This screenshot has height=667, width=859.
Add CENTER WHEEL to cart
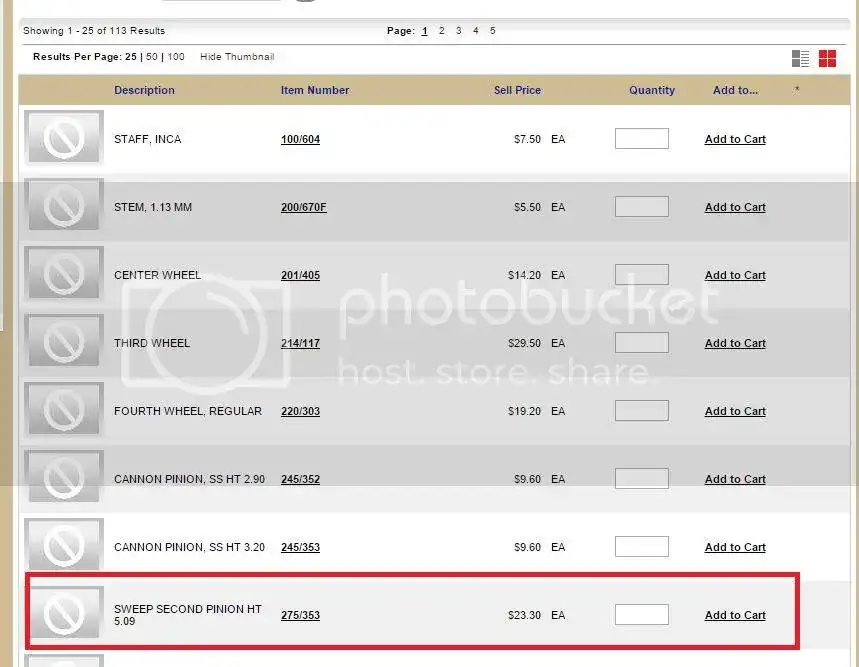[x=735, y=275]
